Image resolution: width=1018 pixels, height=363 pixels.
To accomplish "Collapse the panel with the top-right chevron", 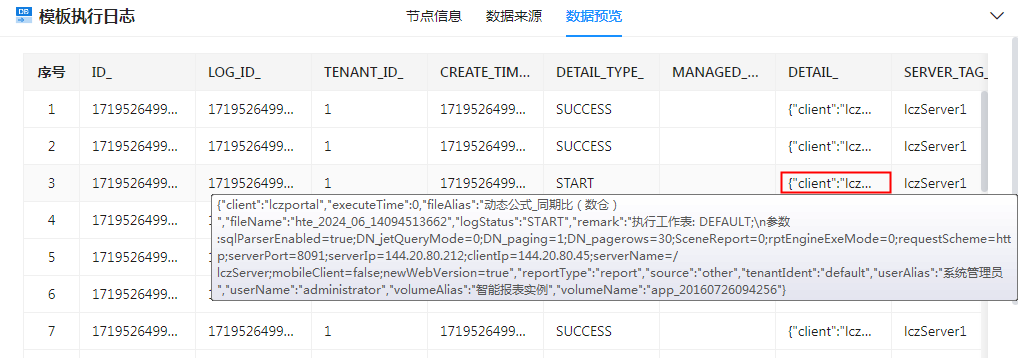I will tap(996, 16).
